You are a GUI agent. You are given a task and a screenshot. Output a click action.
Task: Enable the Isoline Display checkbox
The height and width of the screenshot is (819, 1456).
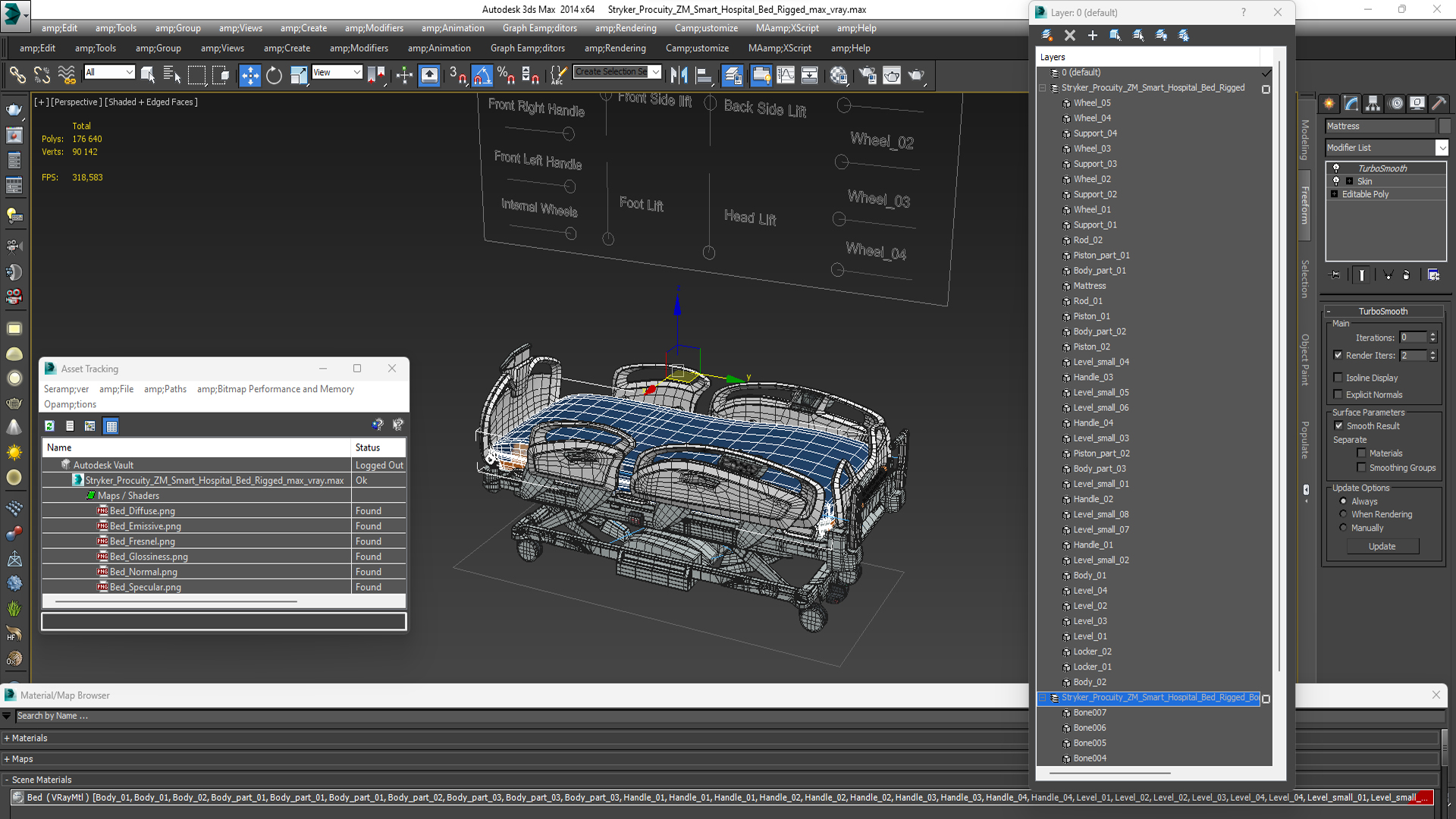point(1338,378)
